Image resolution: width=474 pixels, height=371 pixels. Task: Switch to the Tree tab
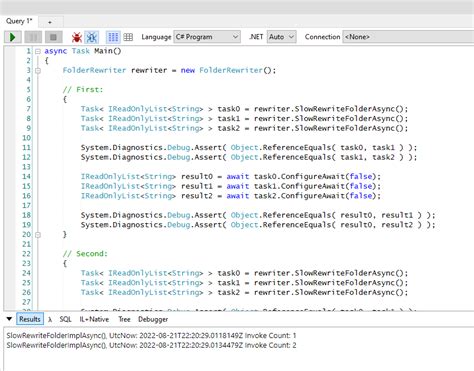pos(124,319)
